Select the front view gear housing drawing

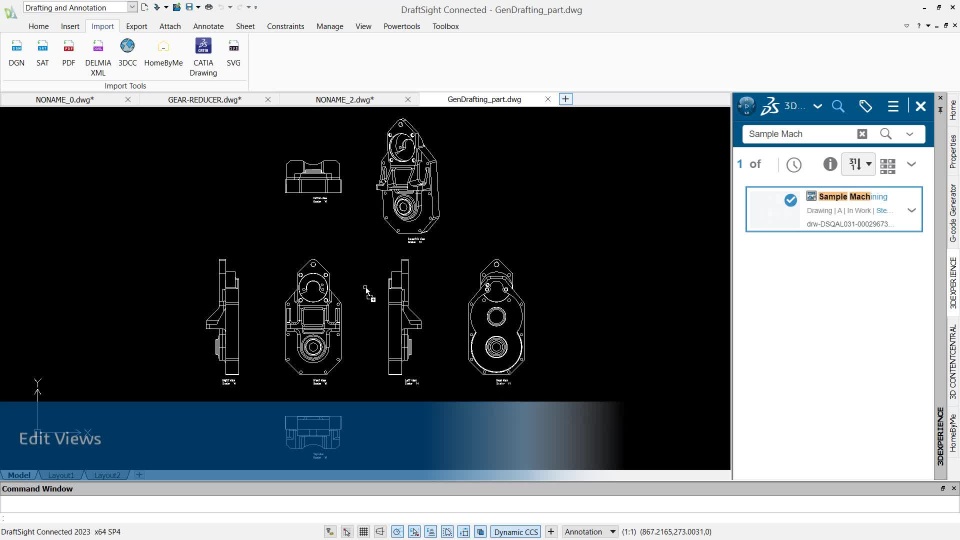[313, 317]
